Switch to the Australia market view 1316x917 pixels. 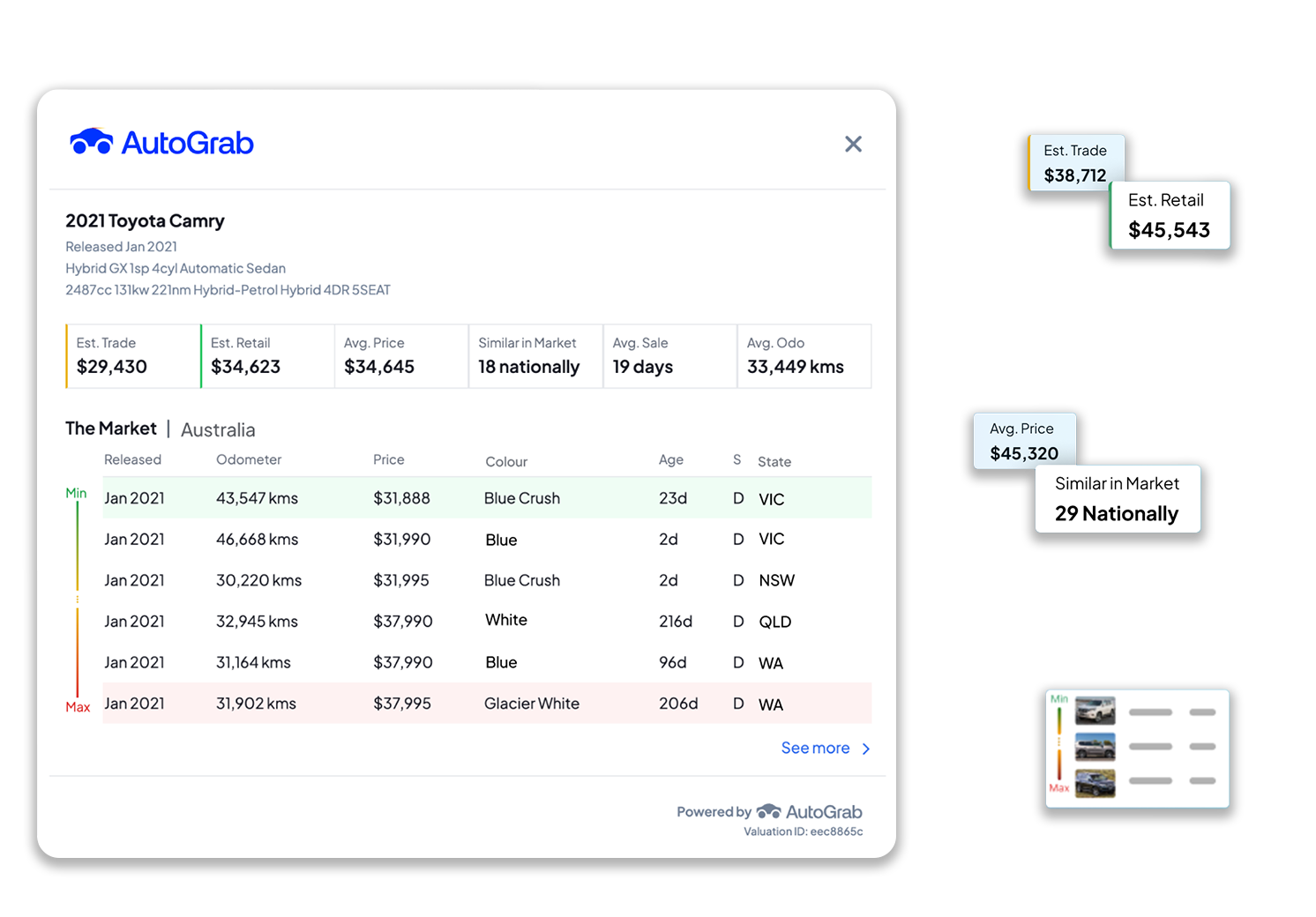point(217,429)
